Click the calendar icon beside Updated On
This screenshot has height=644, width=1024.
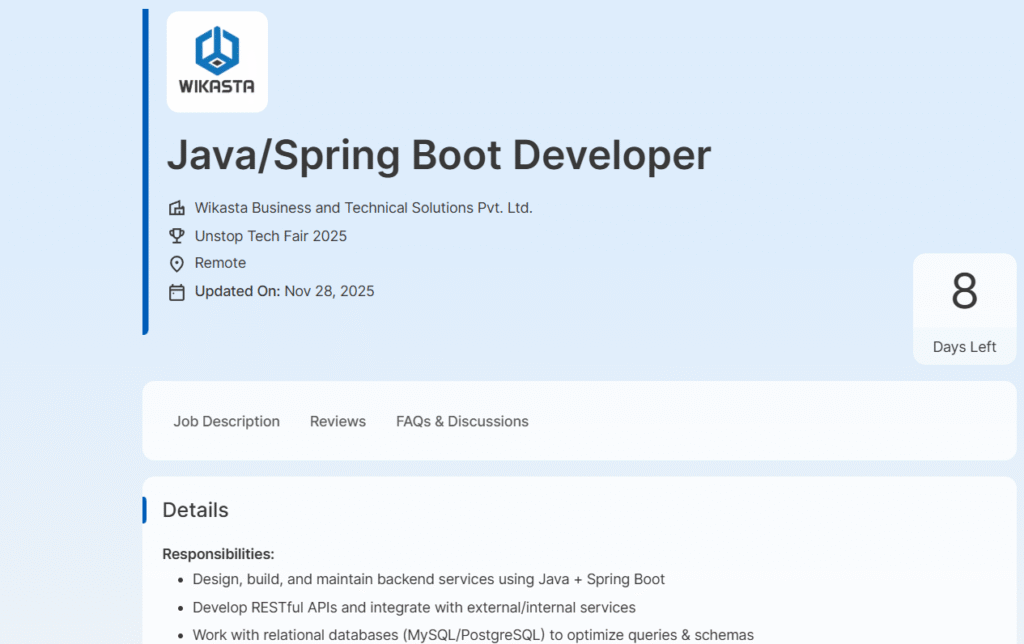click(177, 292)
